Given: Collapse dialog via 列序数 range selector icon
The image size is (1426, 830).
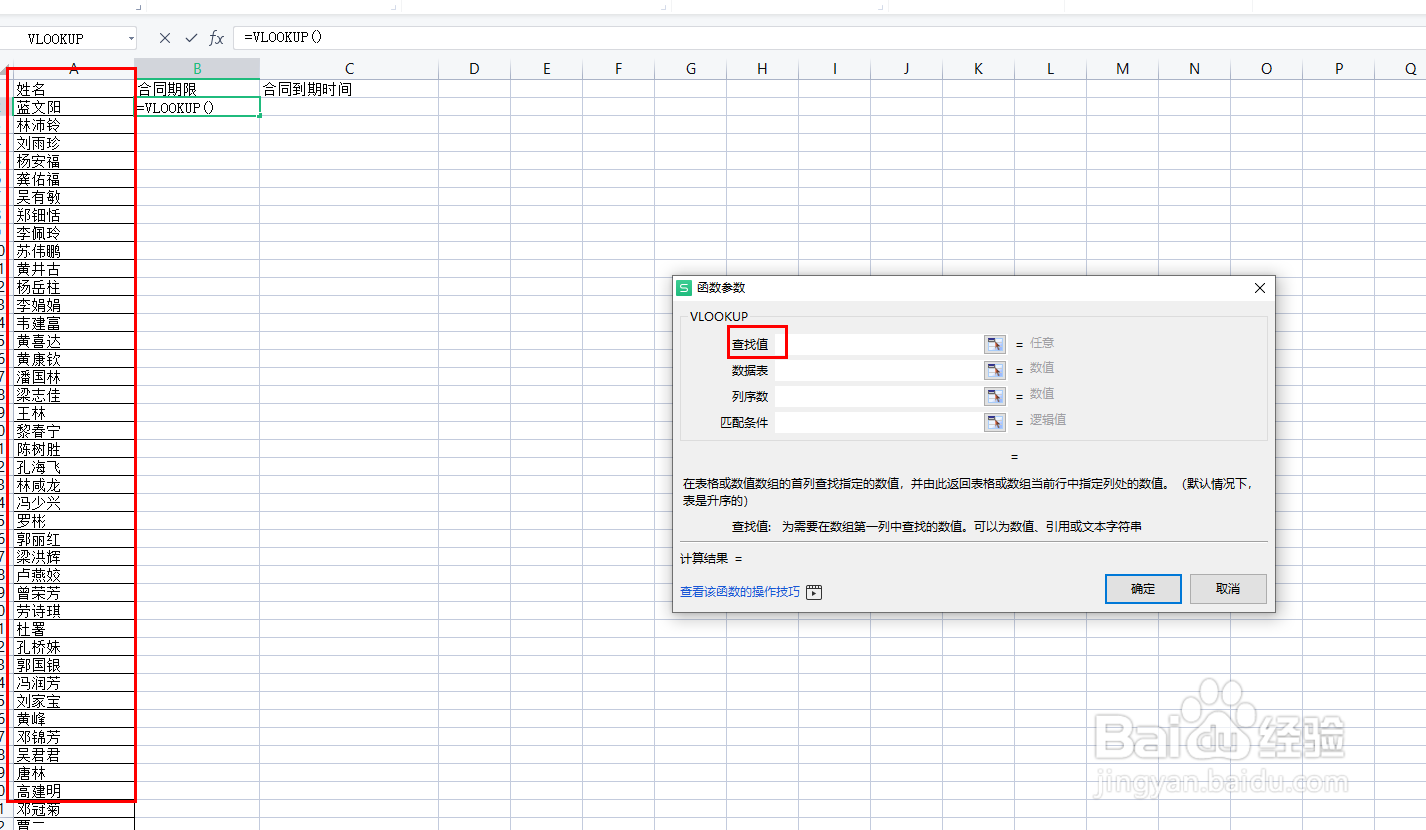Looking at the screenshot, I should coord(994,396).
